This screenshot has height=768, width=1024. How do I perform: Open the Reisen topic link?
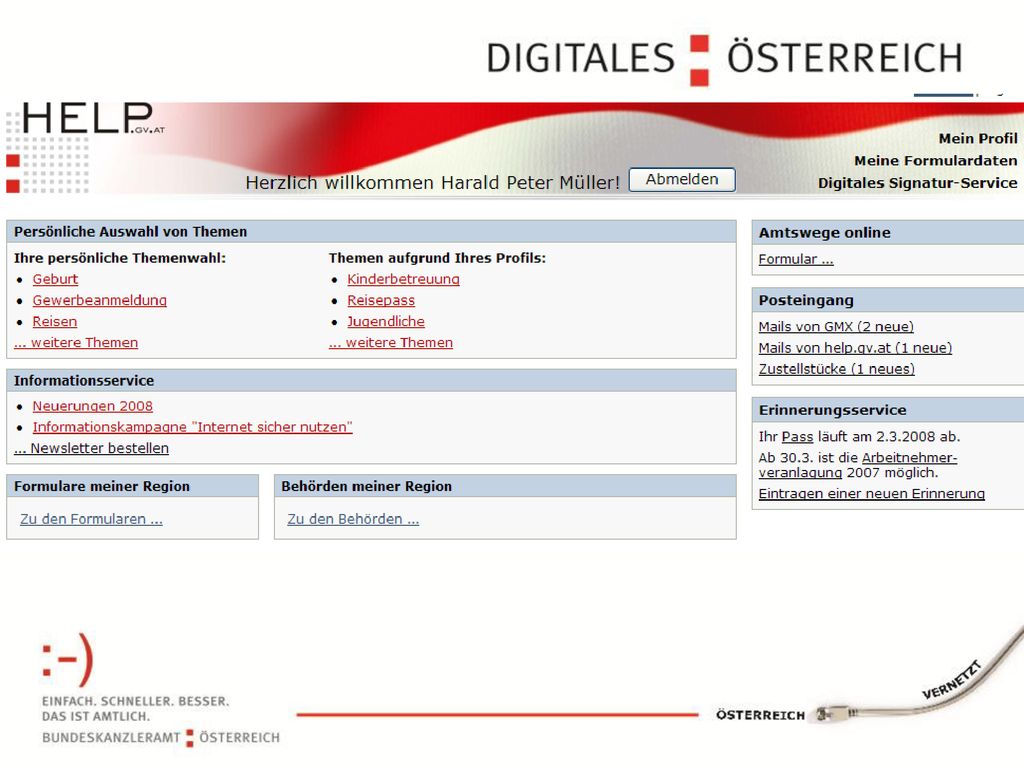click(54, 321)
